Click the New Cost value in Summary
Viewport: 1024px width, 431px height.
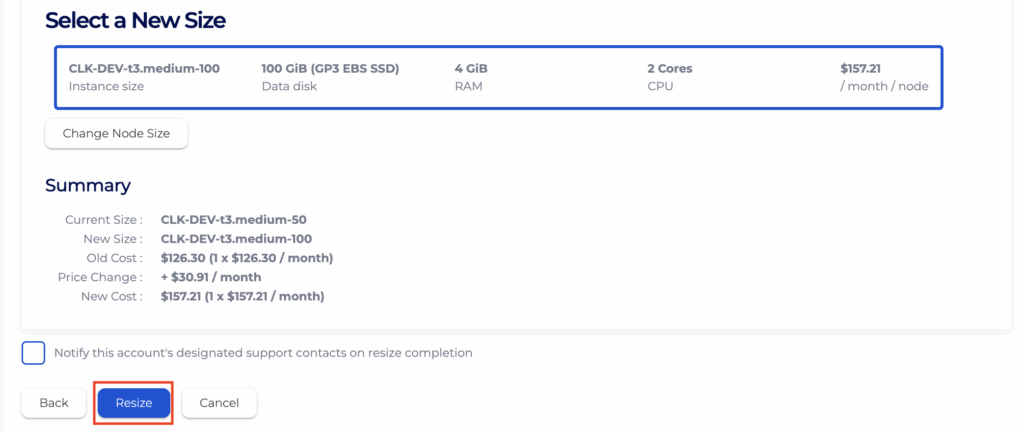[x=243, y=296]
